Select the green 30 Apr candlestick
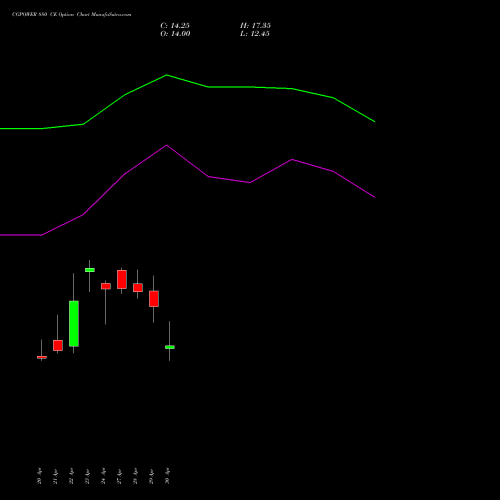 170,347
